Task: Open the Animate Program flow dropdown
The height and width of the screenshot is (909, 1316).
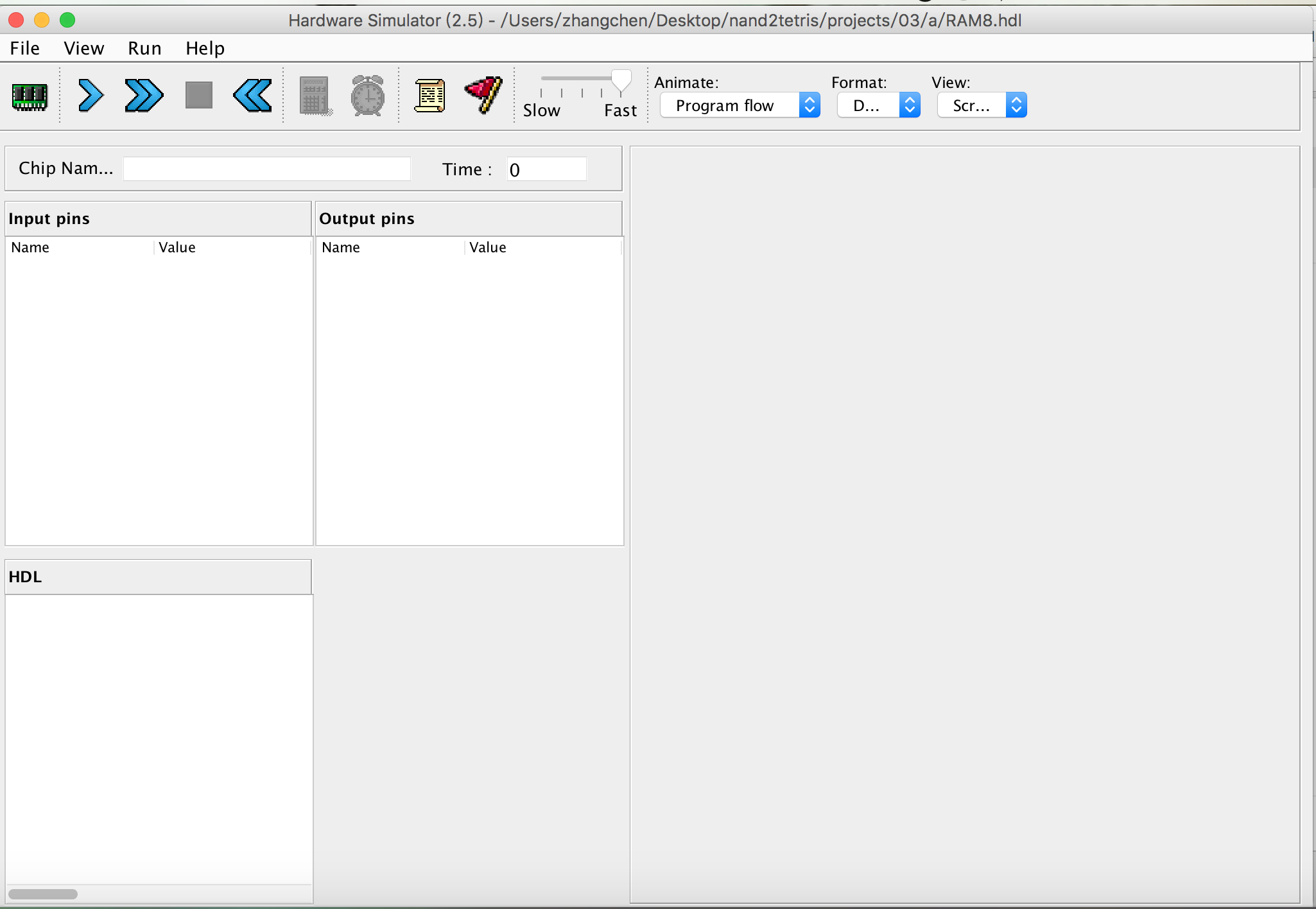Action: coord(740,105)
